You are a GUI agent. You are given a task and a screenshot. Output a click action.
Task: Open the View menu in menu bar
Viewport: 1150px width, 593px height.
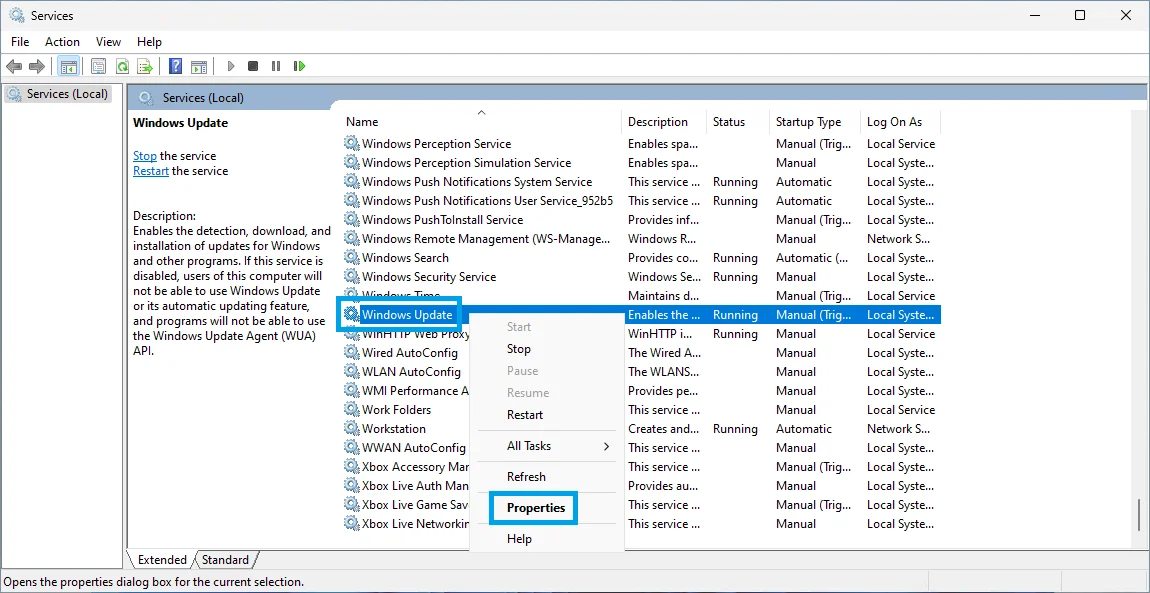click(x=108, y=42)
